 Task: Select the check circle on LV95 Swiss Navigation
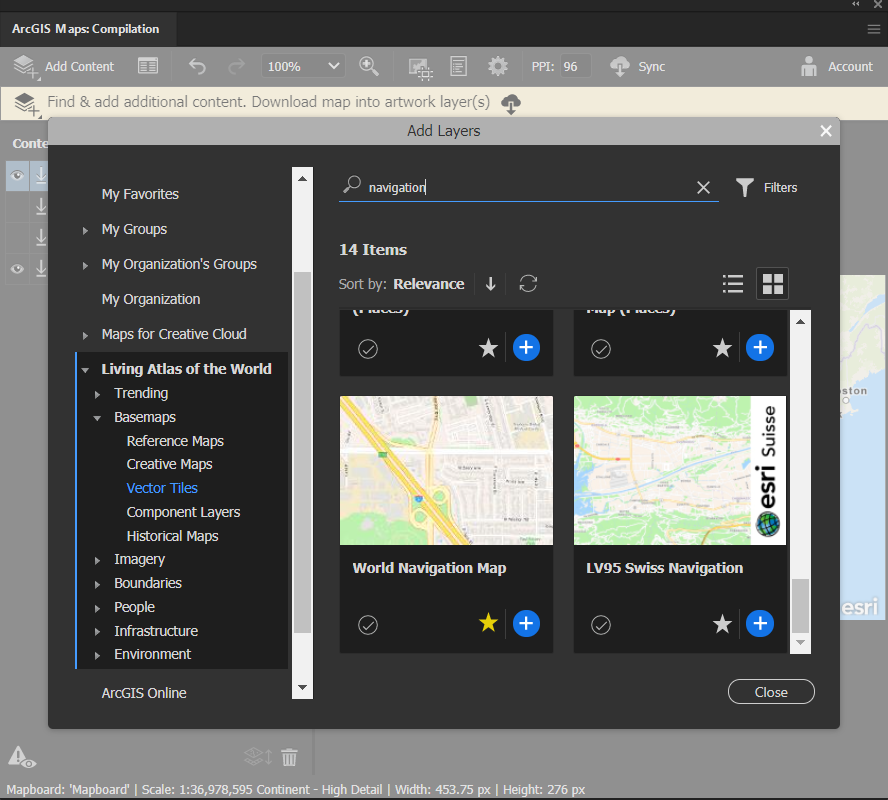pyautogui.click(x=600, y=625)
